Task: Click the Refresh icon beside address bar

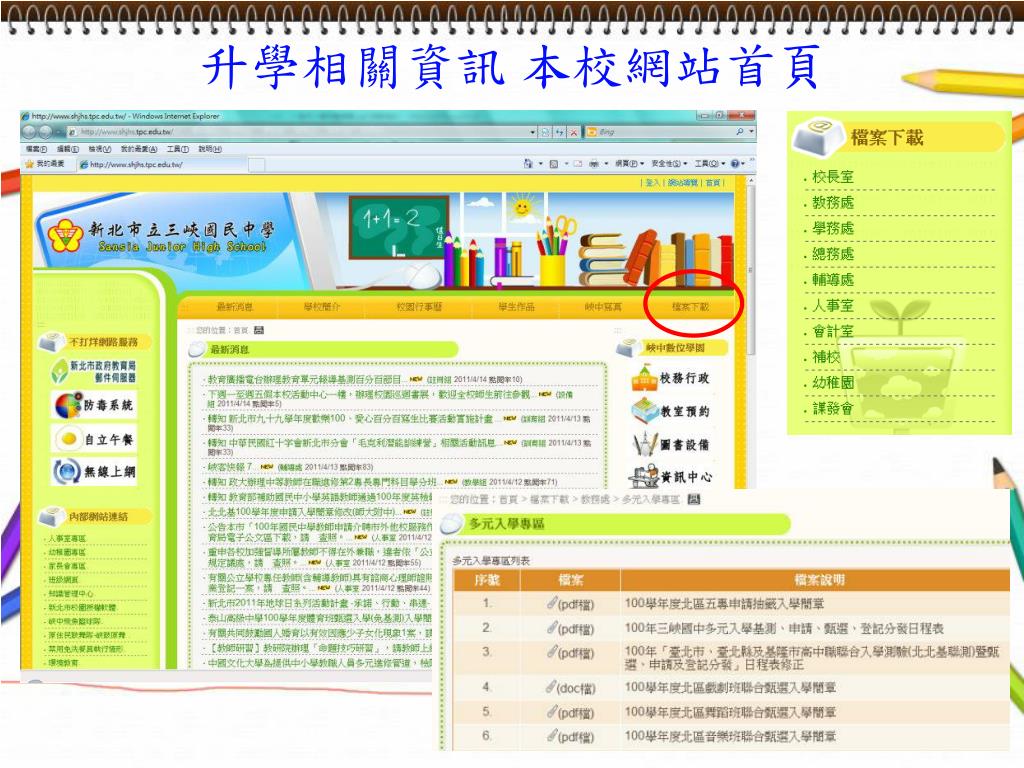Action: 560,132
